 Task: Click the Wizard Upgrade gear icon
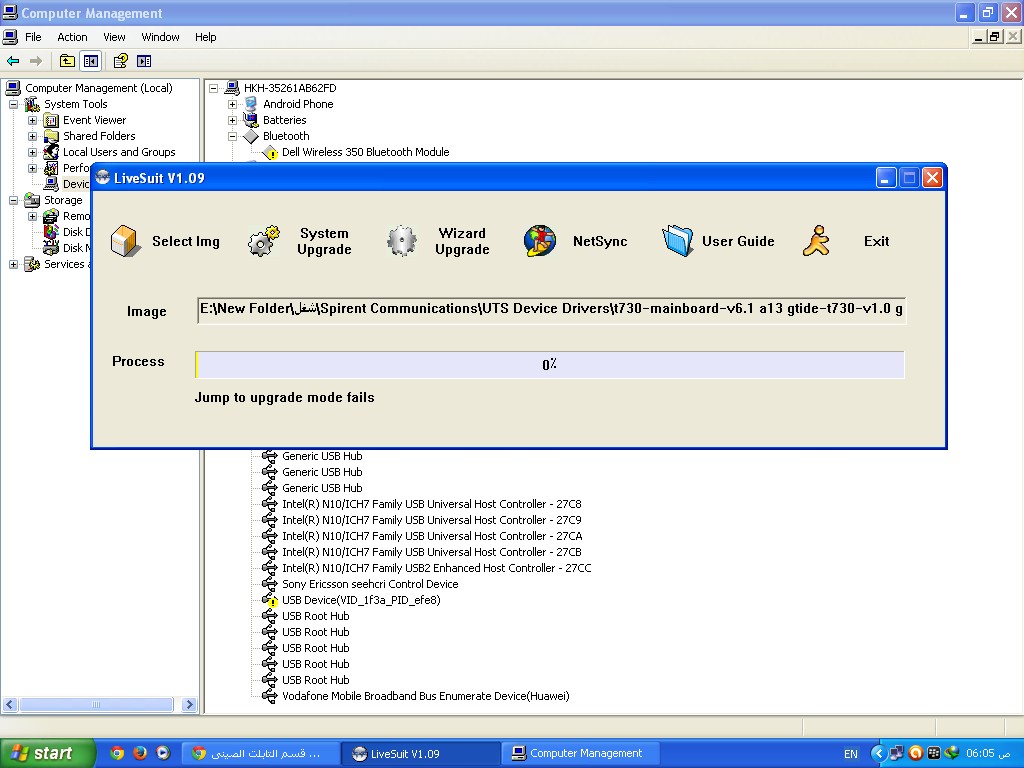pos(402,241)
